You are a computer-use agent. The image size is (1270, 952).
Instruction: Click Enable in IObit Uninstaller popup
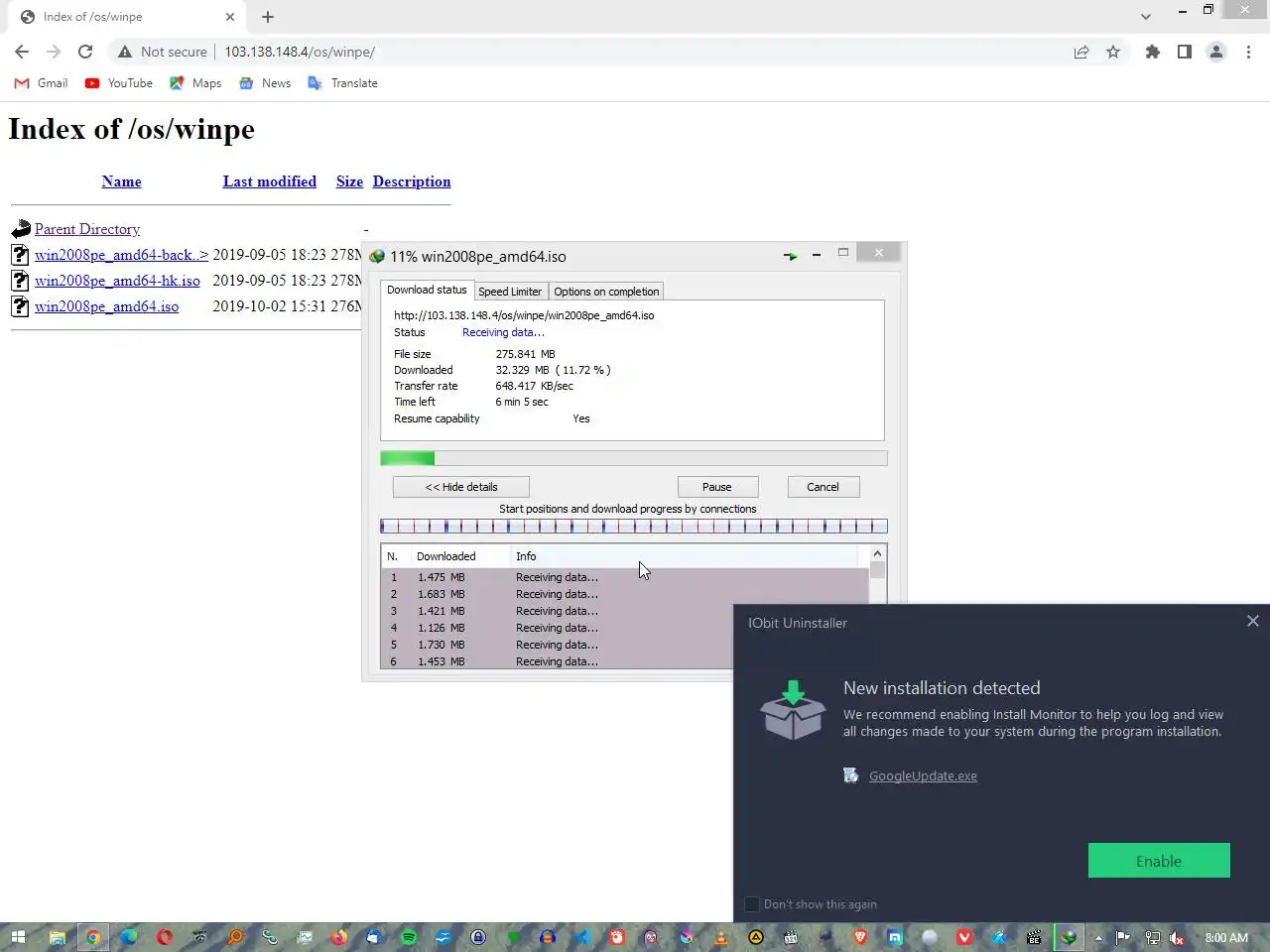tap(1159, 861)
